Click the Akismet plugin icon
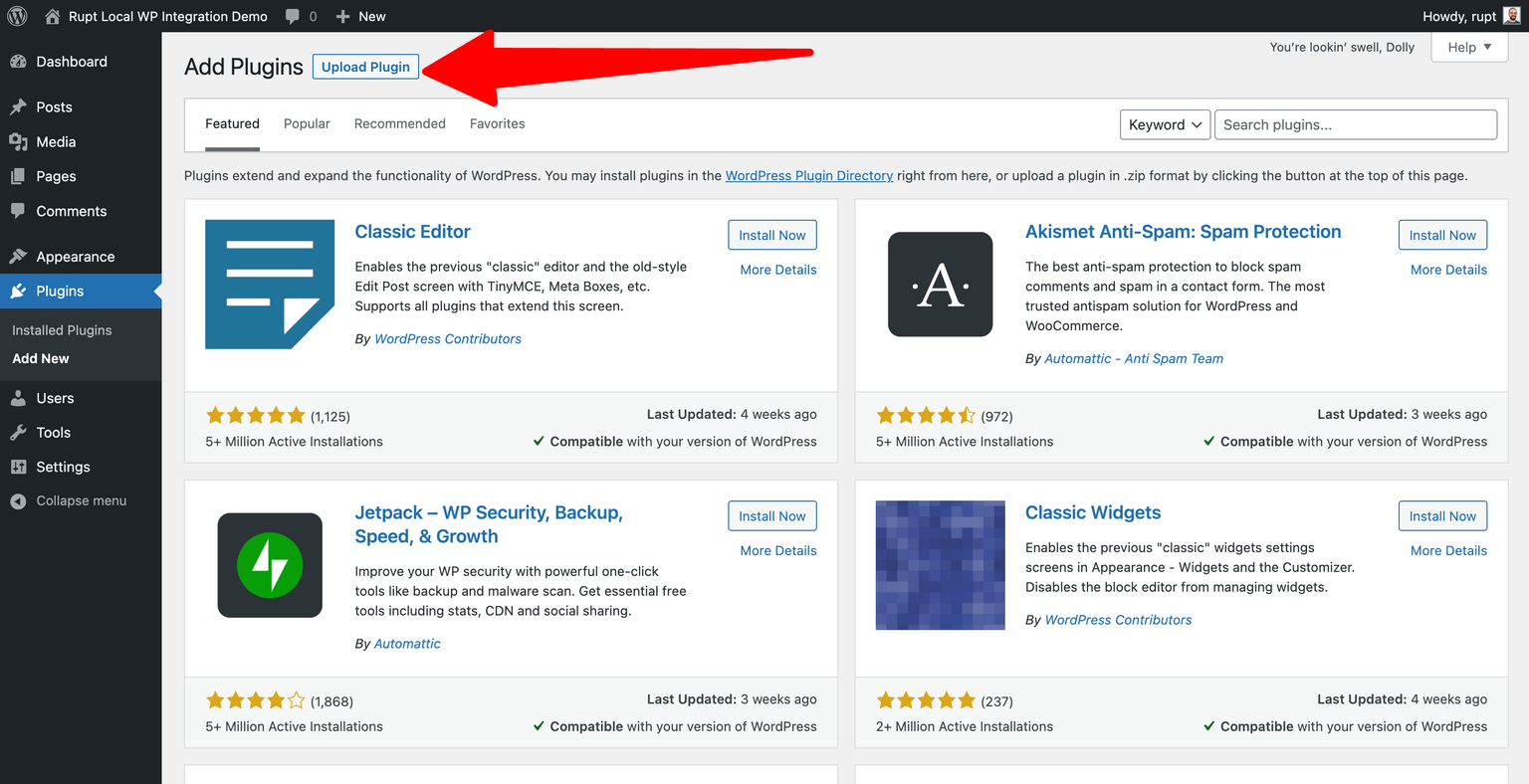 tap(940, 285)
